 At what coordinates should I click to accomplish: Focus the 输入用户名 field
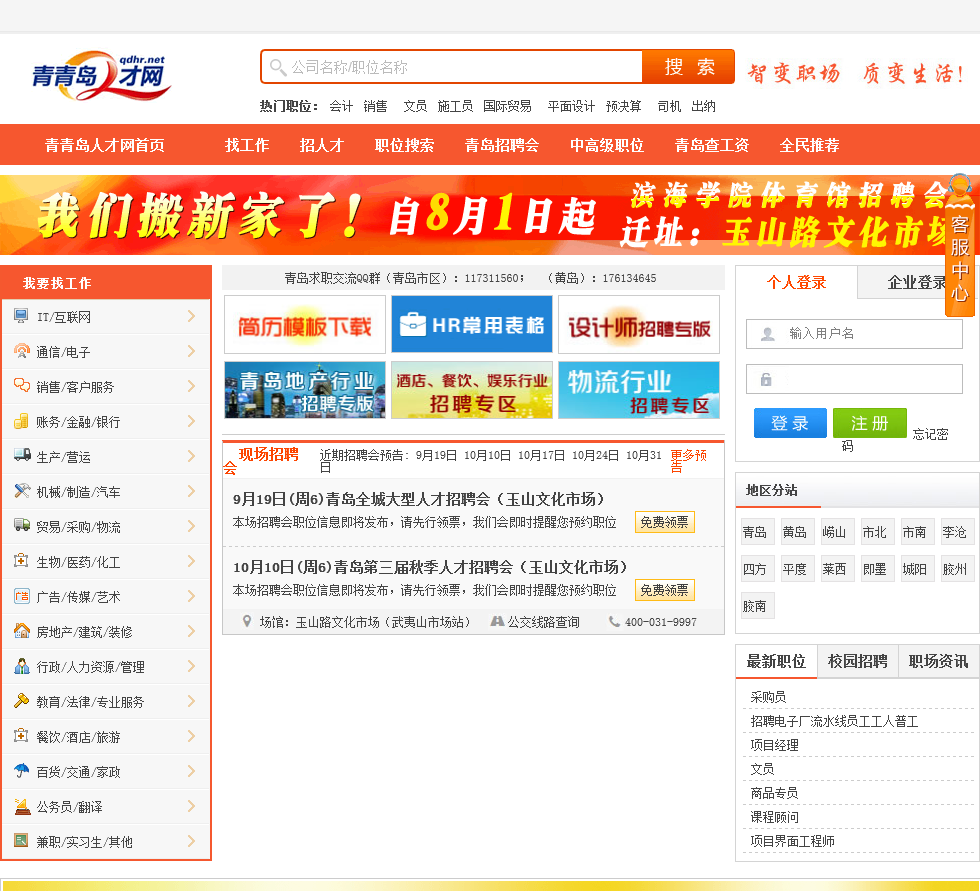click(x=854, y=334)
